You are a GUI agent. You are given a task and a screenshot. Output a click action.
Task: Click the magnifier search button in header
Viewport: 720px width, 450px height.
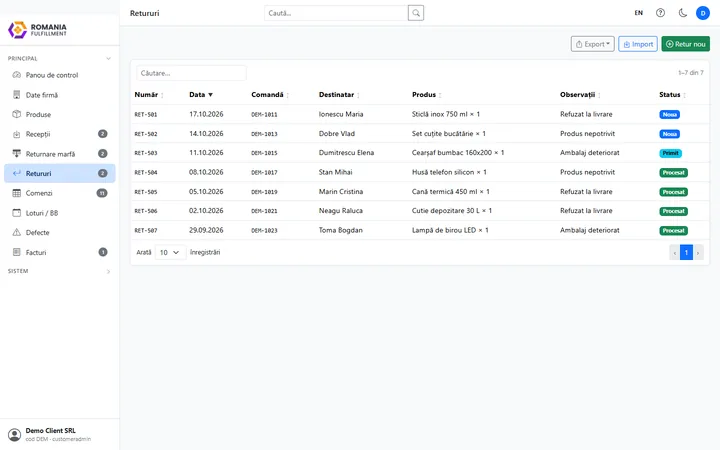416,13
